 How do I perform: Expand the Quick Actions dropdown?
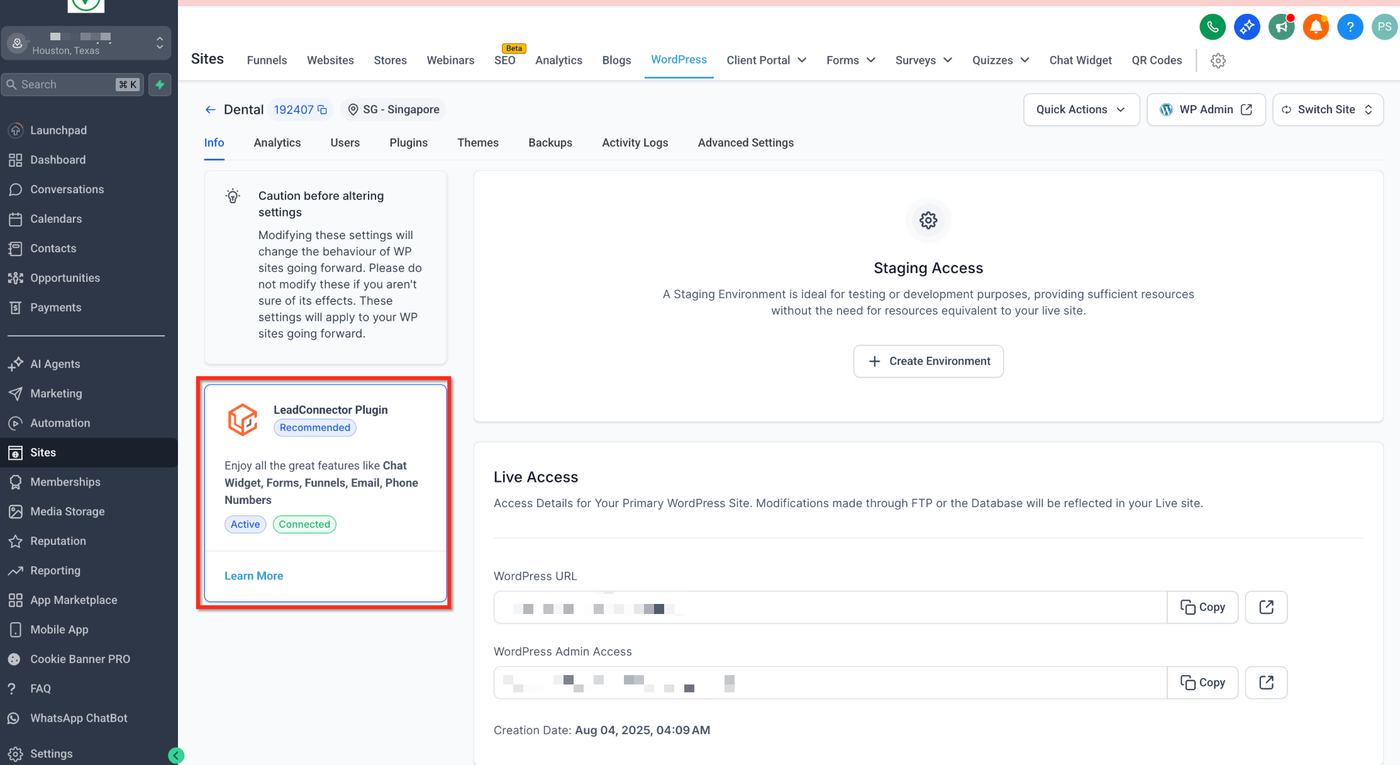click(1081, 110)
